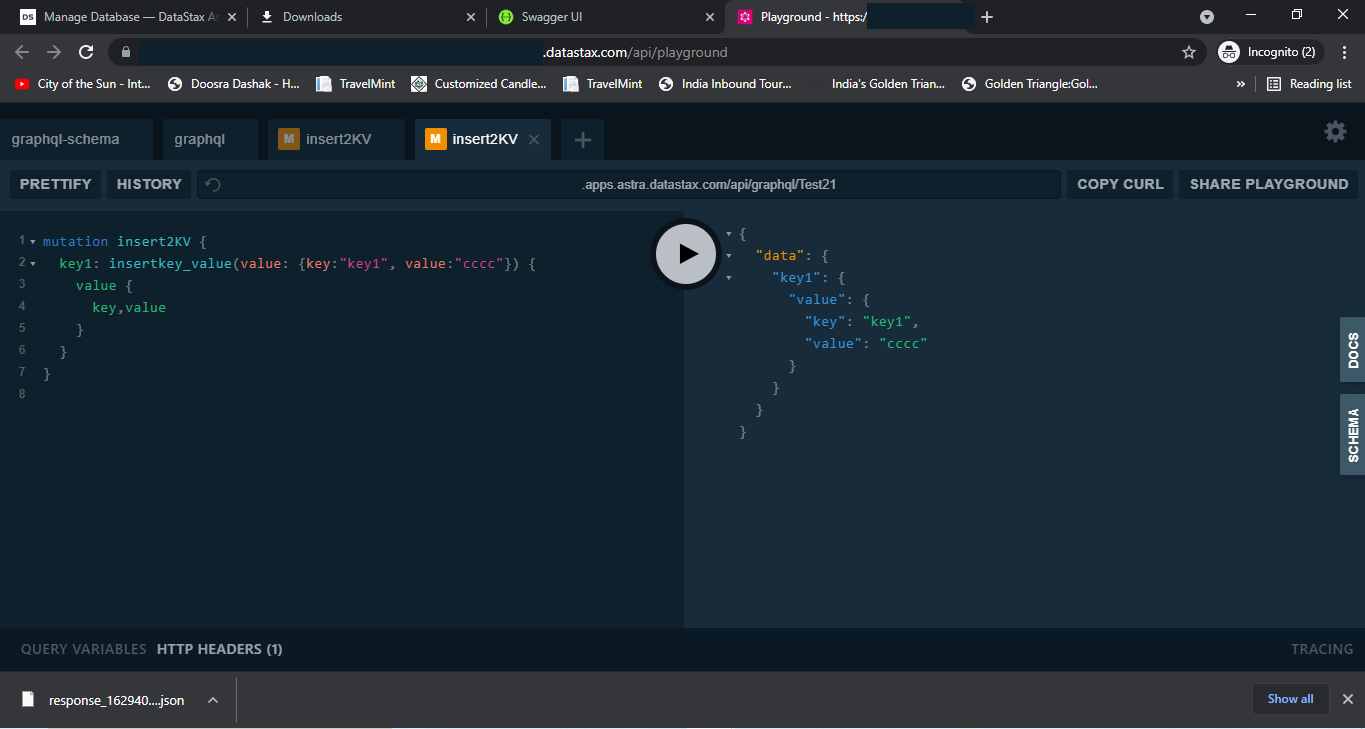1365x729 pixels.
Task: Click the downloaded response JSON file icon
Action: point(28,699)
